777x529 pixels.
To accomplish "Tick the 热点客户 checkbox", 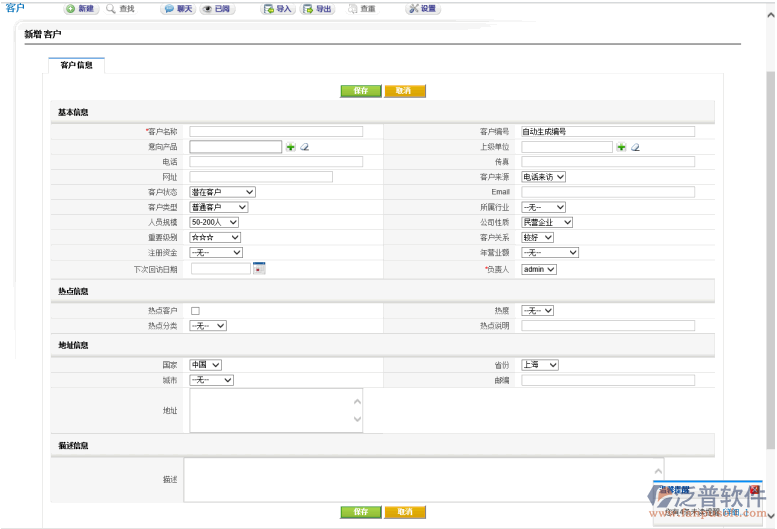I will point(195,311).
